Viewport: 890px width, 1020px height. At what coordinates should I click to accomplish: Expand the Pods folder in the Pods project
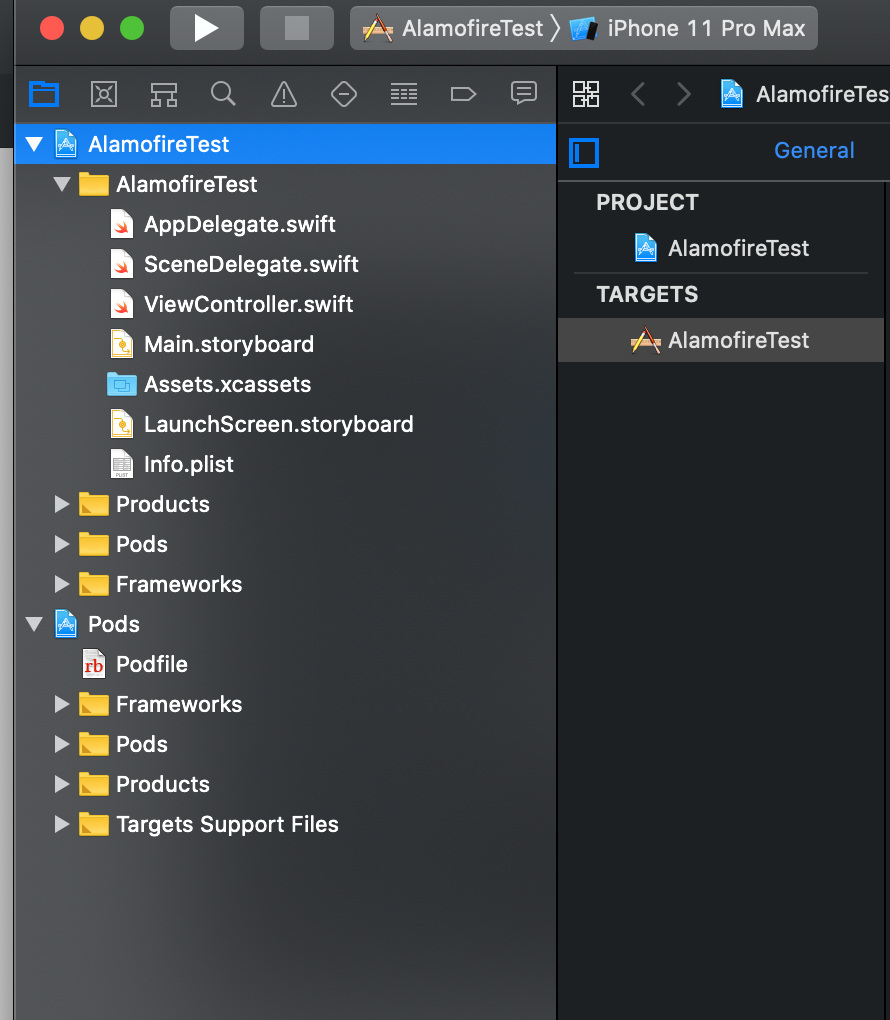pyautogui.click(x=62, y=744)
